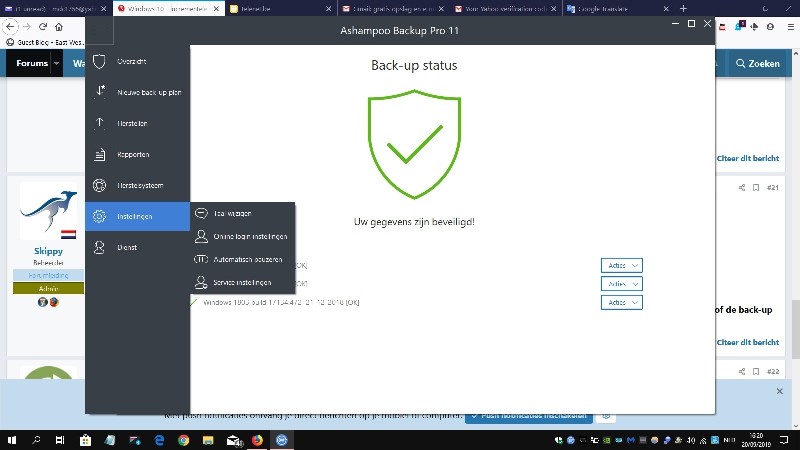Screen dimensions: 800x450
Task: Select the Herstellen upload-arrow icon
Action: tap(99, 123)
